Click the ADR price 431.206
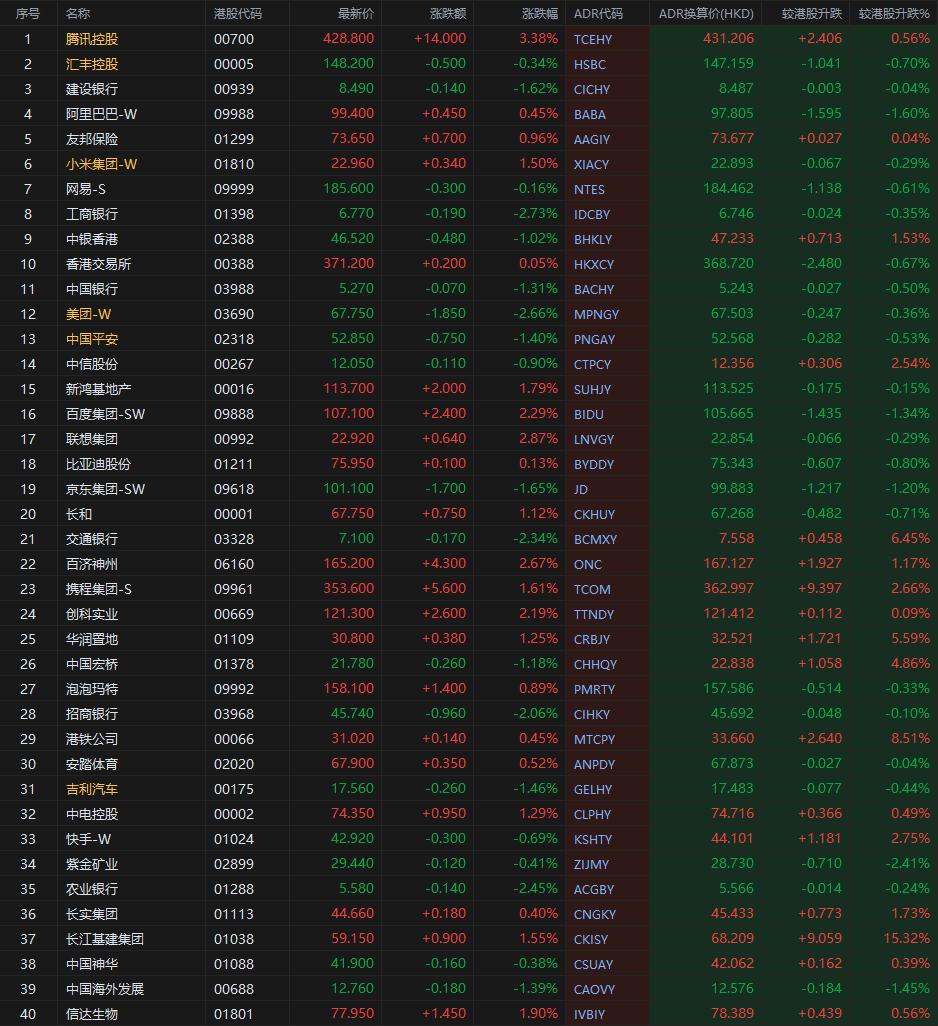938x1026 pixels. pyautogui.click(x=729, y=39)
